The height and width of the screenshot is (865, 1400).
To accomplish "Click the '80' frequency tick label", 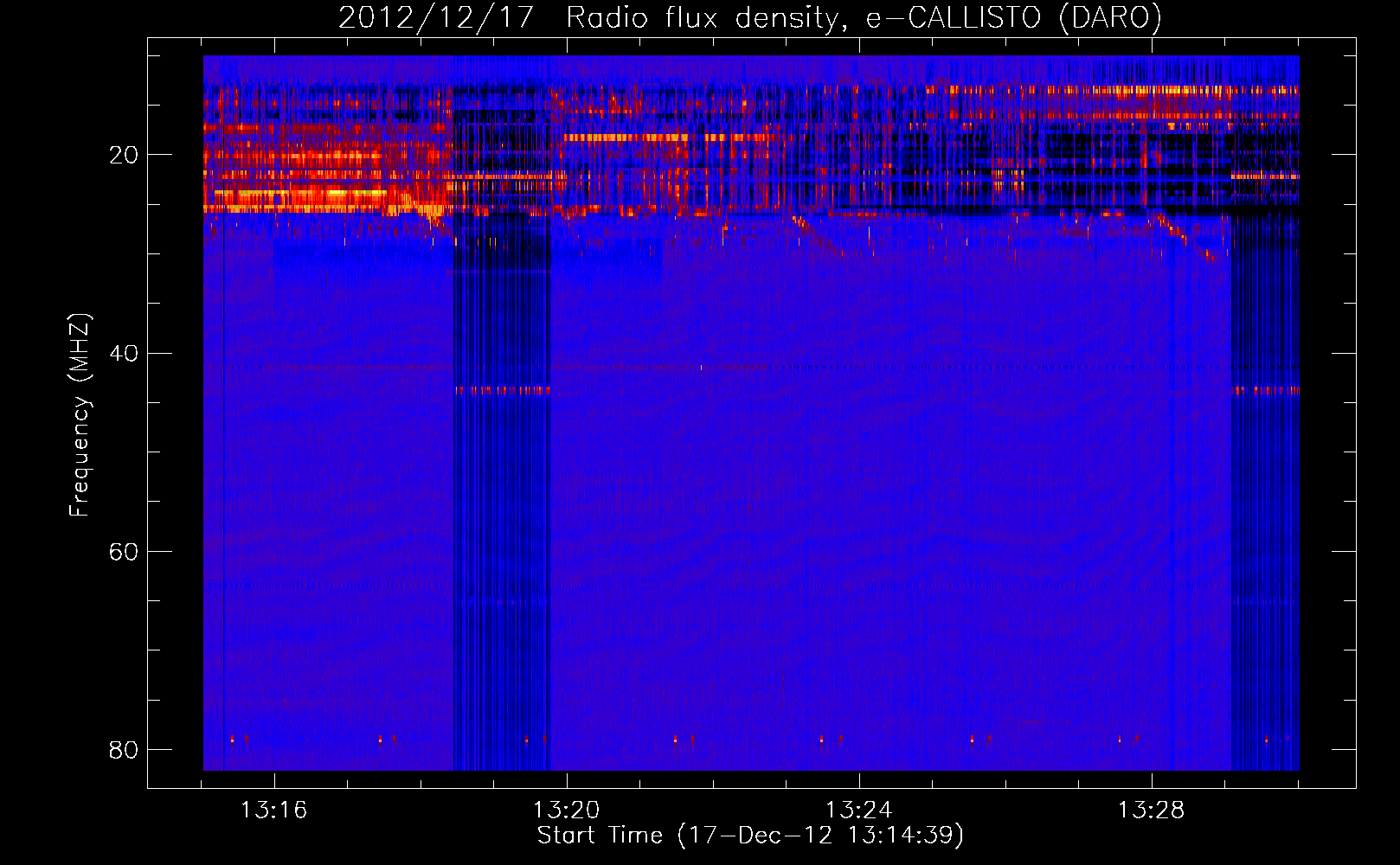I will point(124,749).
